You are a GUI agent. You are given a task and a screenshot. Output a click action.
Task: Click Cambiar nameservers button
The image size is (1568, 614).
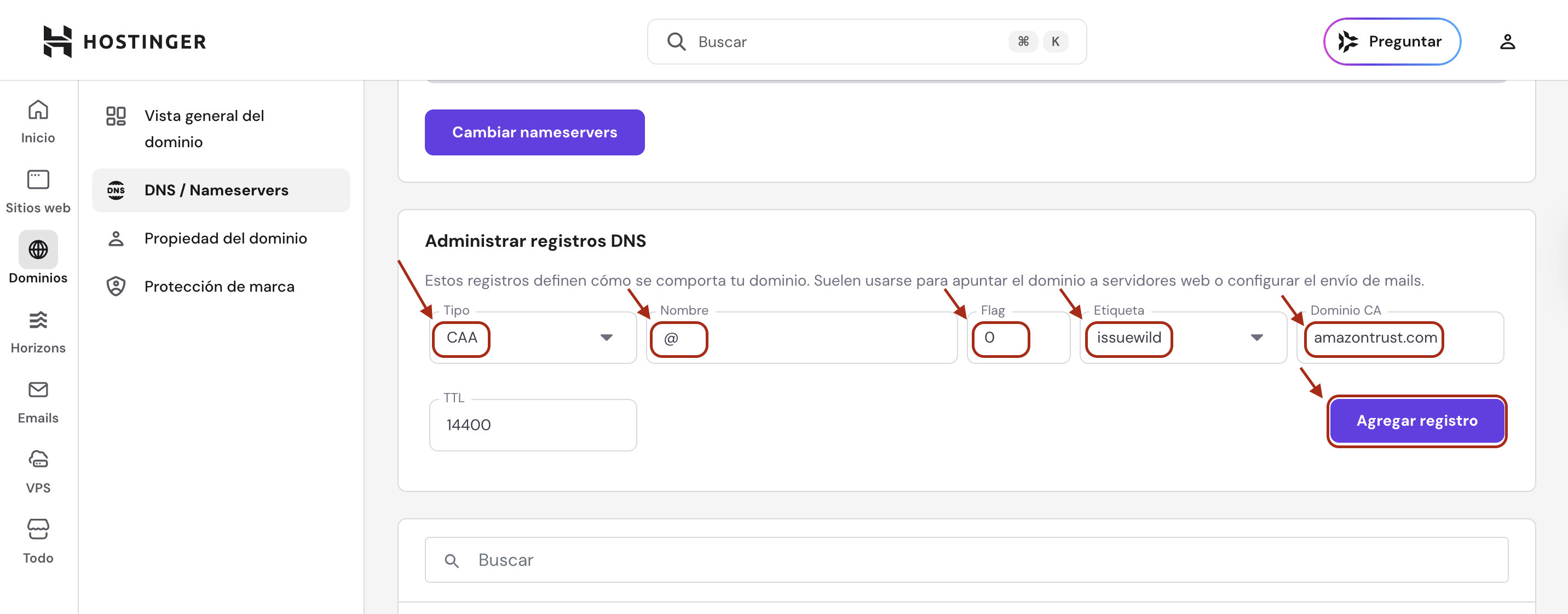pyautogui.click(x=534, y=132)
